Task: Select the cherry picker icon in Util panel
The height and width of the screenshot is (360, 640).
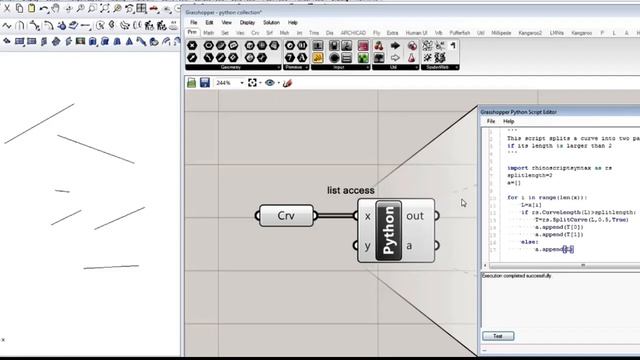Action: tap(379, 46)
